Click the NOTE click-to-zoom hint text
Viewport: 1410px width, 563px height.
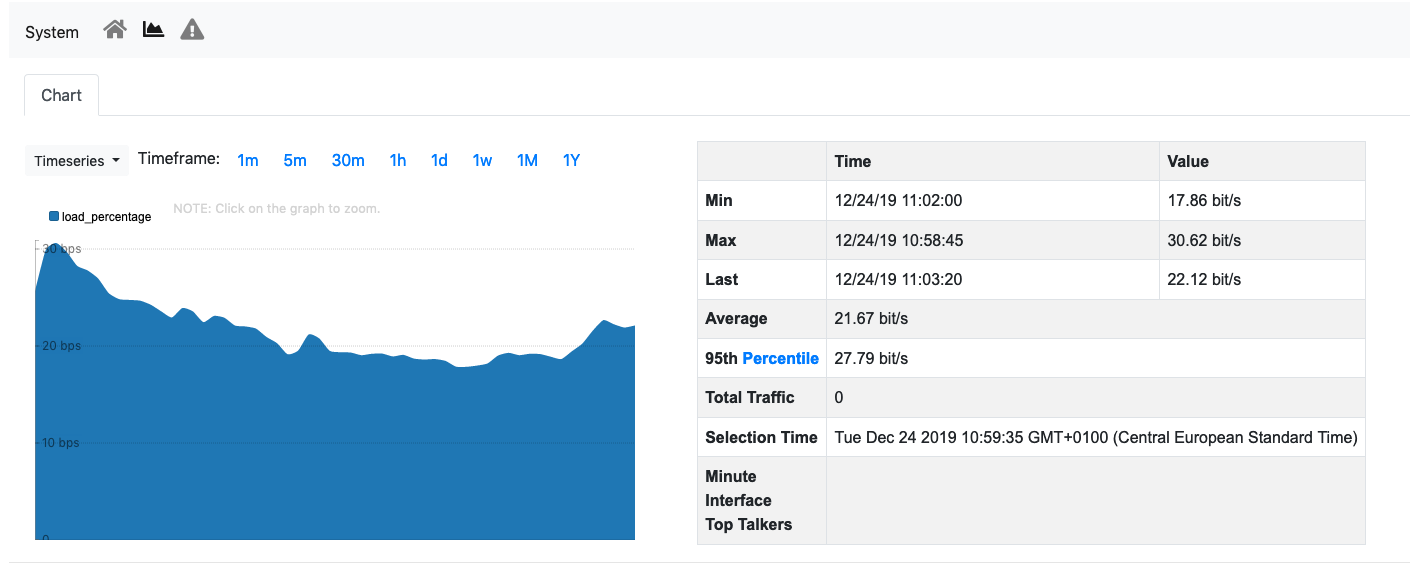click(277, 208)
